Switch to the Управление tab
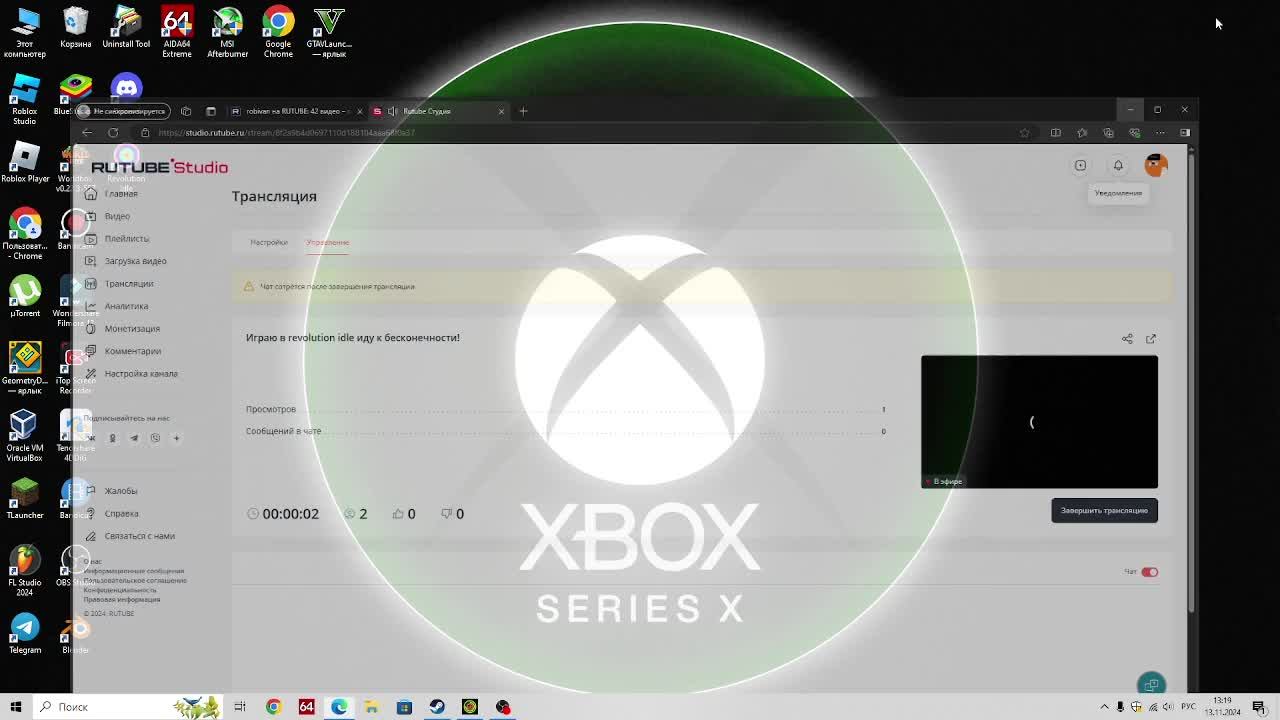The height and width of the screenshot is (720, 1280). pos(327,242)
